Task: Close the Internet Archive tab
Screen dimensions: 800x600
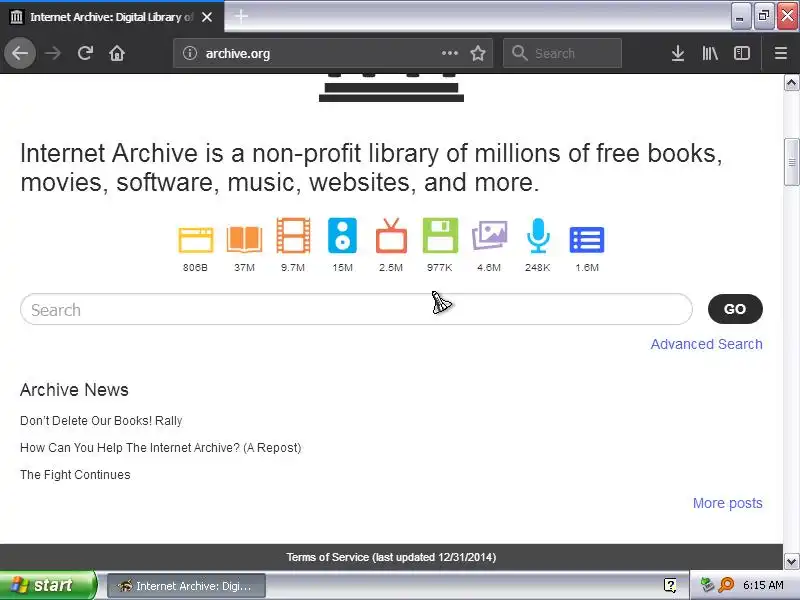Action: click(207, 17)
